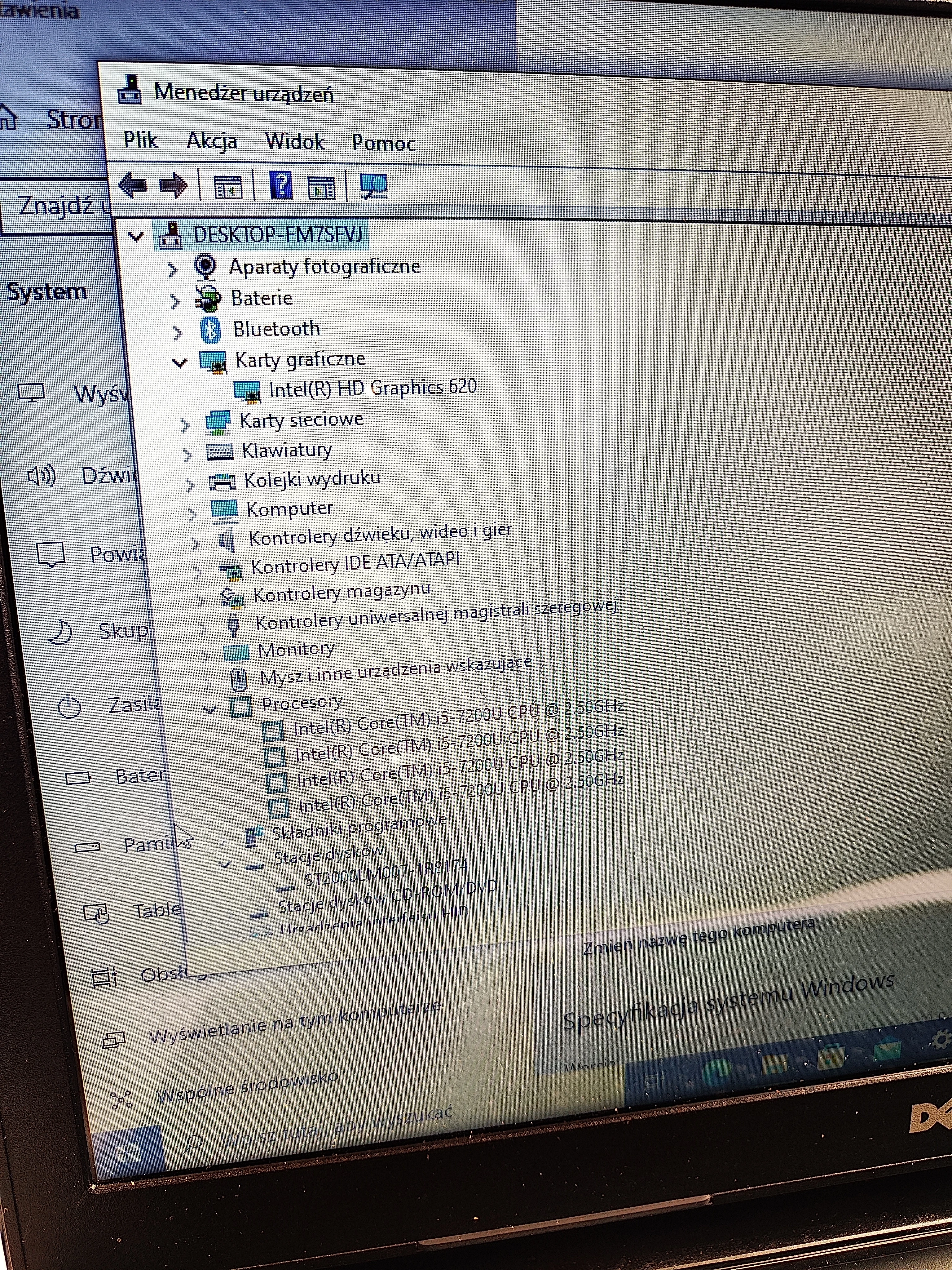Viewport: 952px width, 1270px height.
Task: Open the Plik menu
Action: pos(141,140)
